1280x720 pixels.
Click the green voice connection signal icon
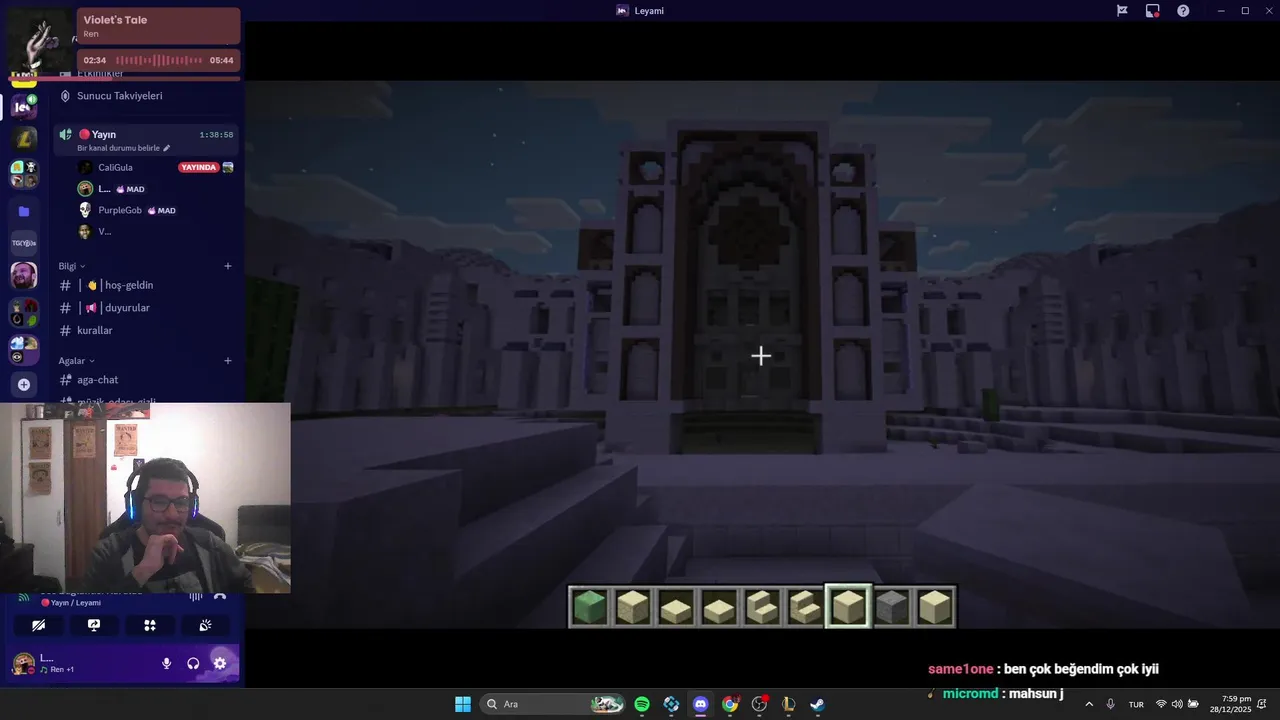point(24,597)
